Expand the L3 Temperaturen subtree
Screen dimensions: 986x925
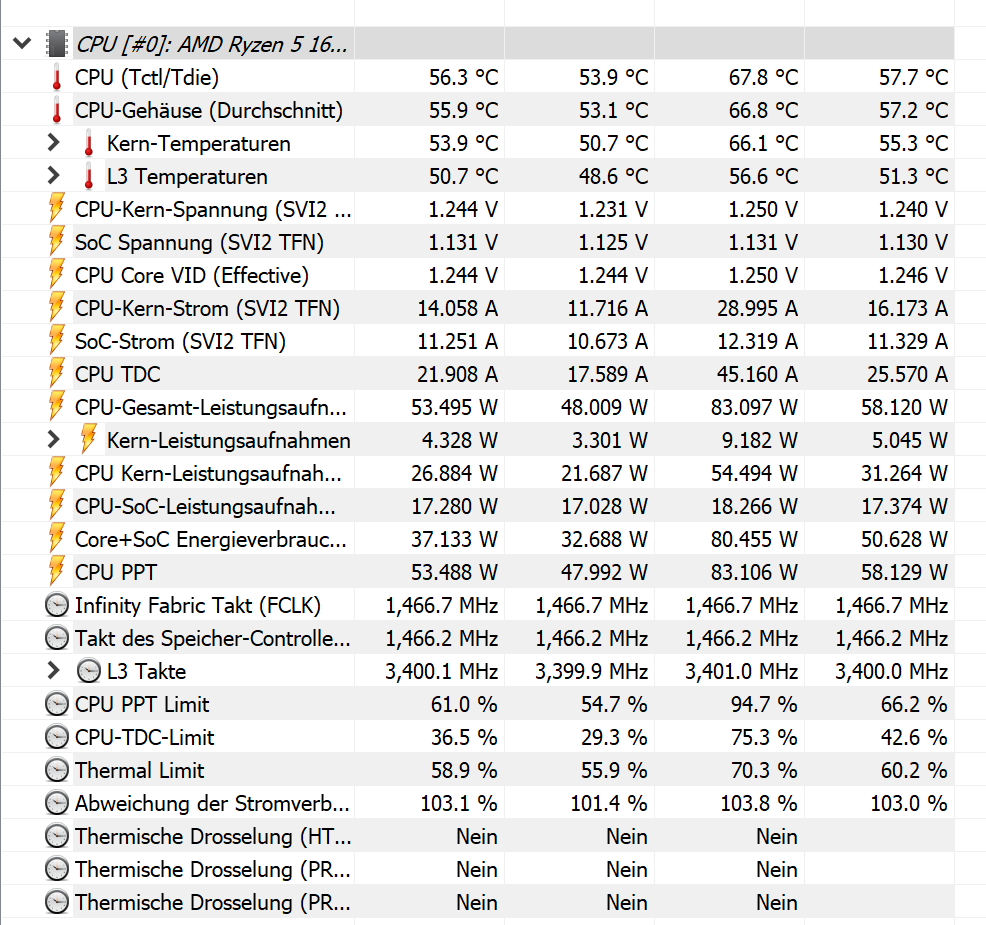[x=53, y=175]
